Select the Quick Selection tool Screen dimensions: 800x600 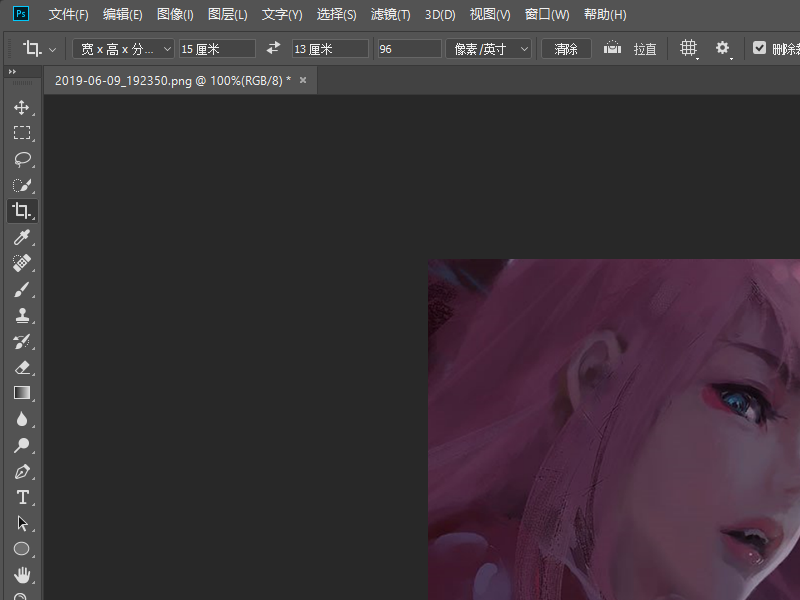21,185
